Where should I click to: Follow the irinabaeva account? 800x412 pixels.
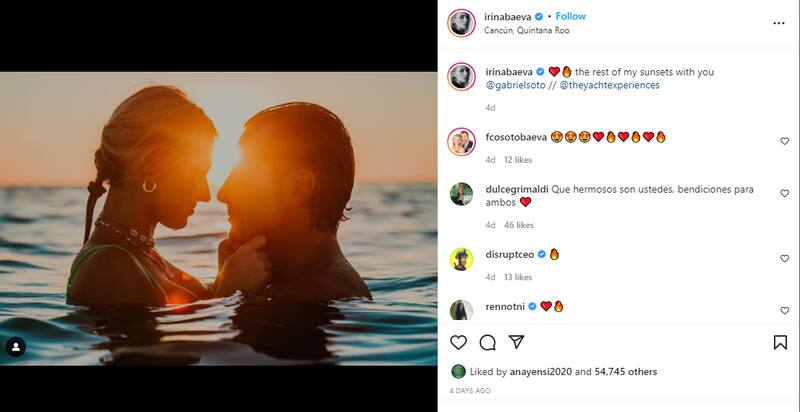[570, 16]
